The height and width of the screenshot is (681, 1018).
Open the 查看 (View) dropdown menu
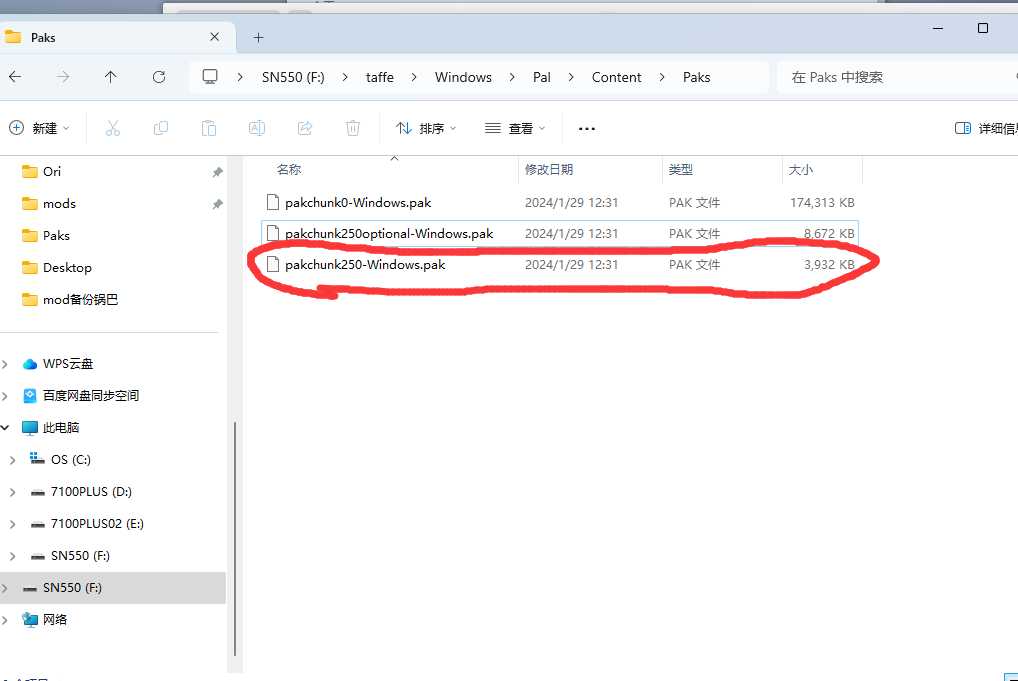[515, 128]
